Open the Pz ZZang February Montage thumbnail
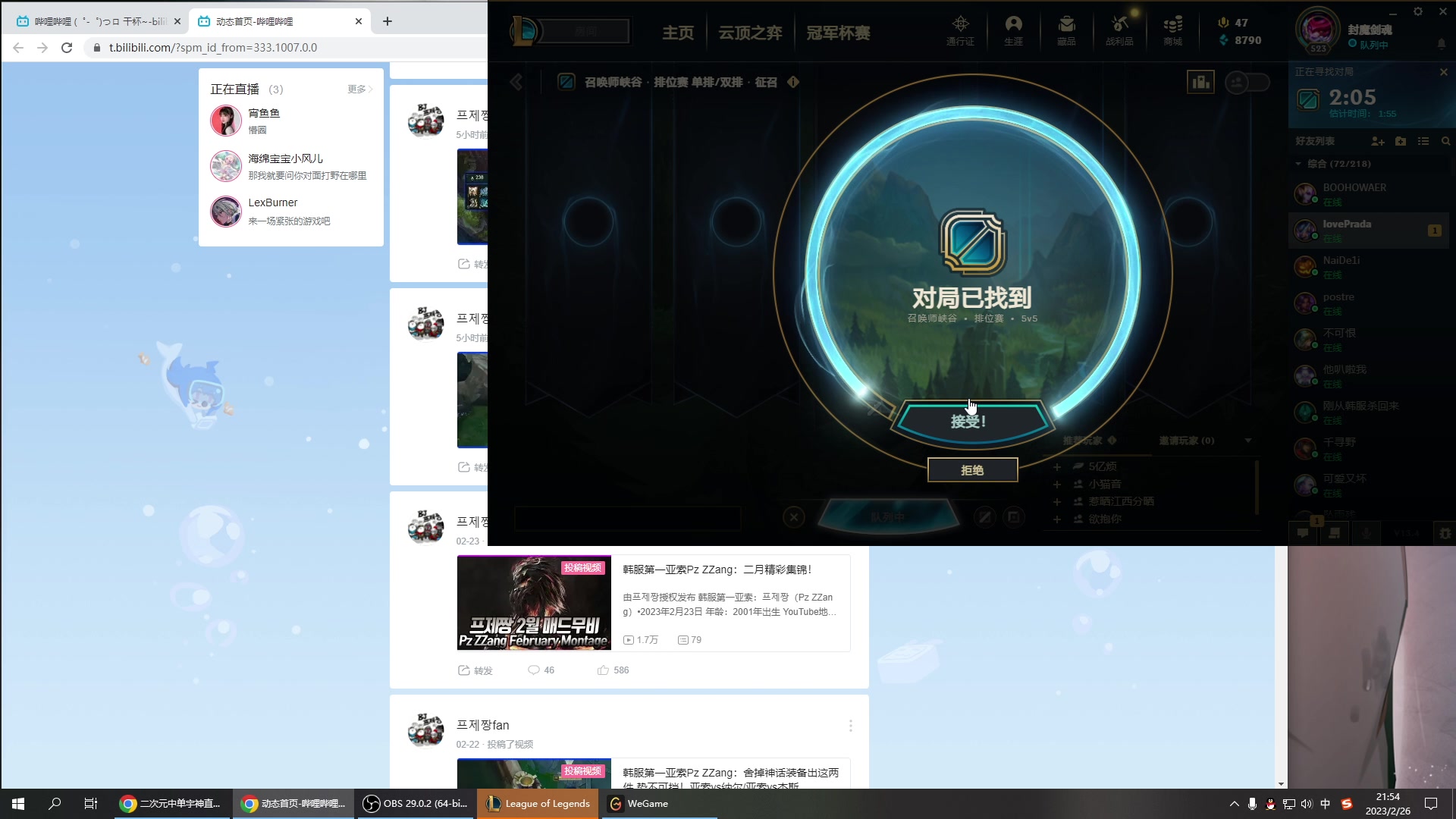Viewport: 1456px width, 819px height. [x=534, y=603]
